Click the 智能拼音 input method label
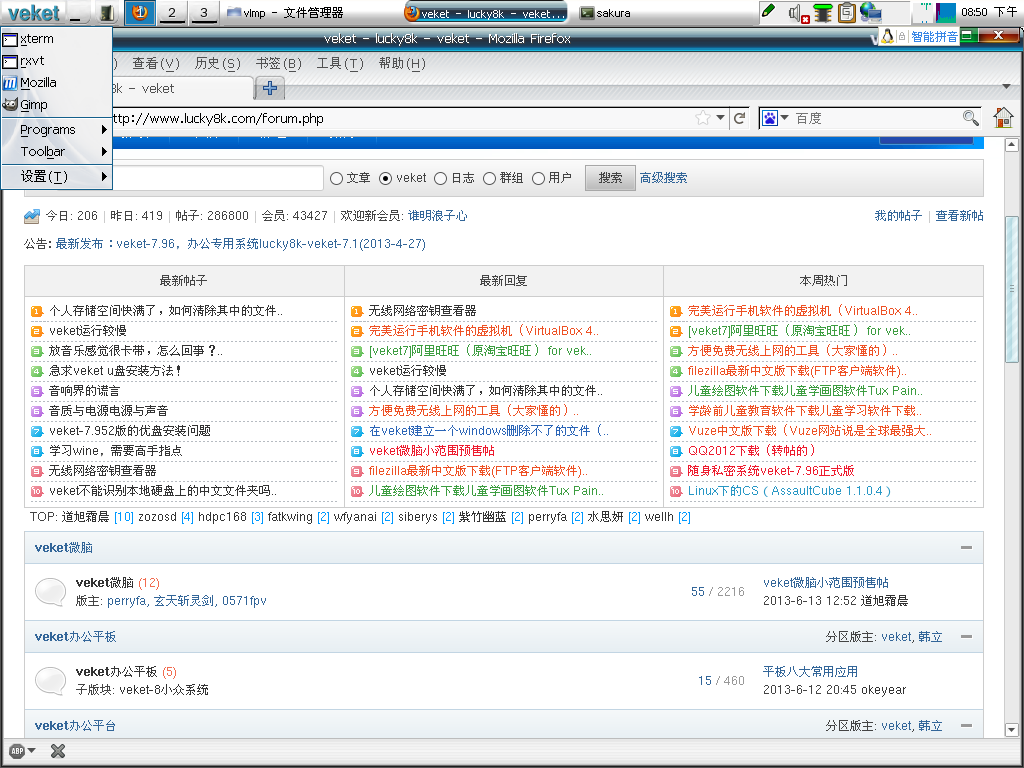The height and width of the screenshot is (768, 1024). pyautogui.click(x=934, y=37)
